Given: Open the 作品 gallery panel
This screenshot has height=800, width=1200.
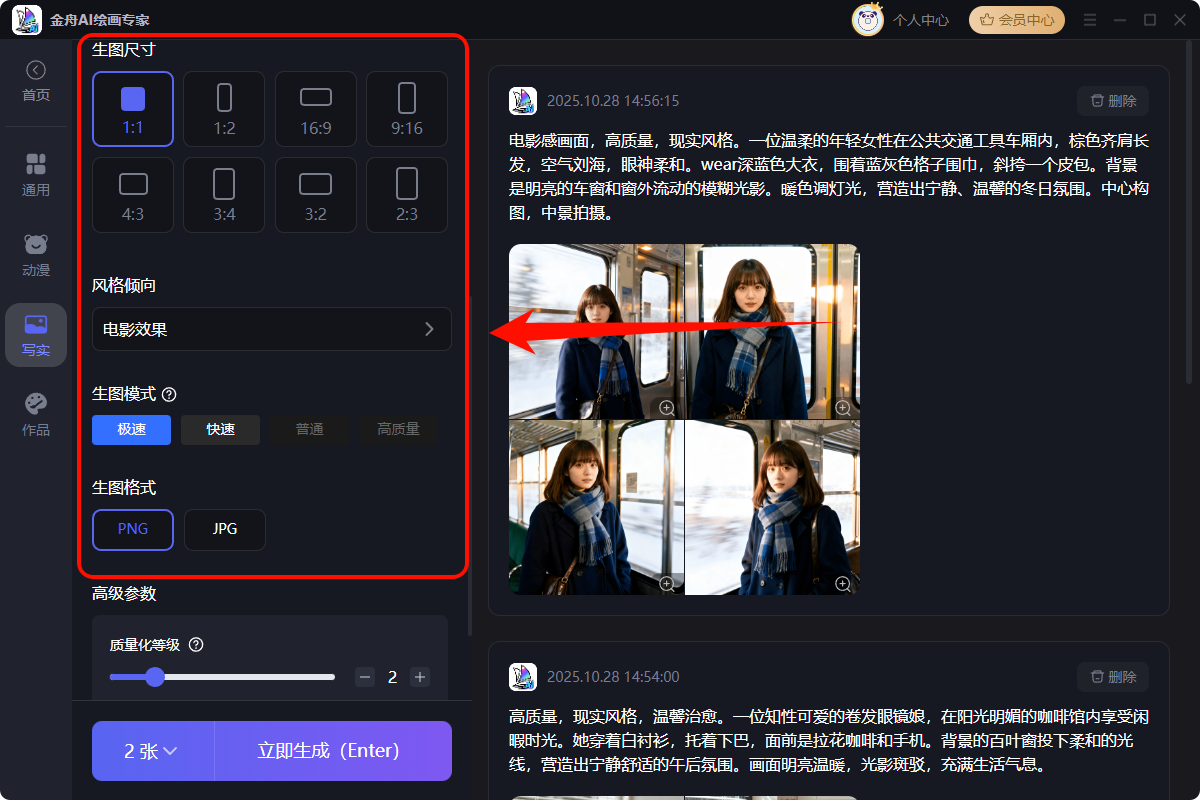Looking at the screenshot, I should click(36, 412).
